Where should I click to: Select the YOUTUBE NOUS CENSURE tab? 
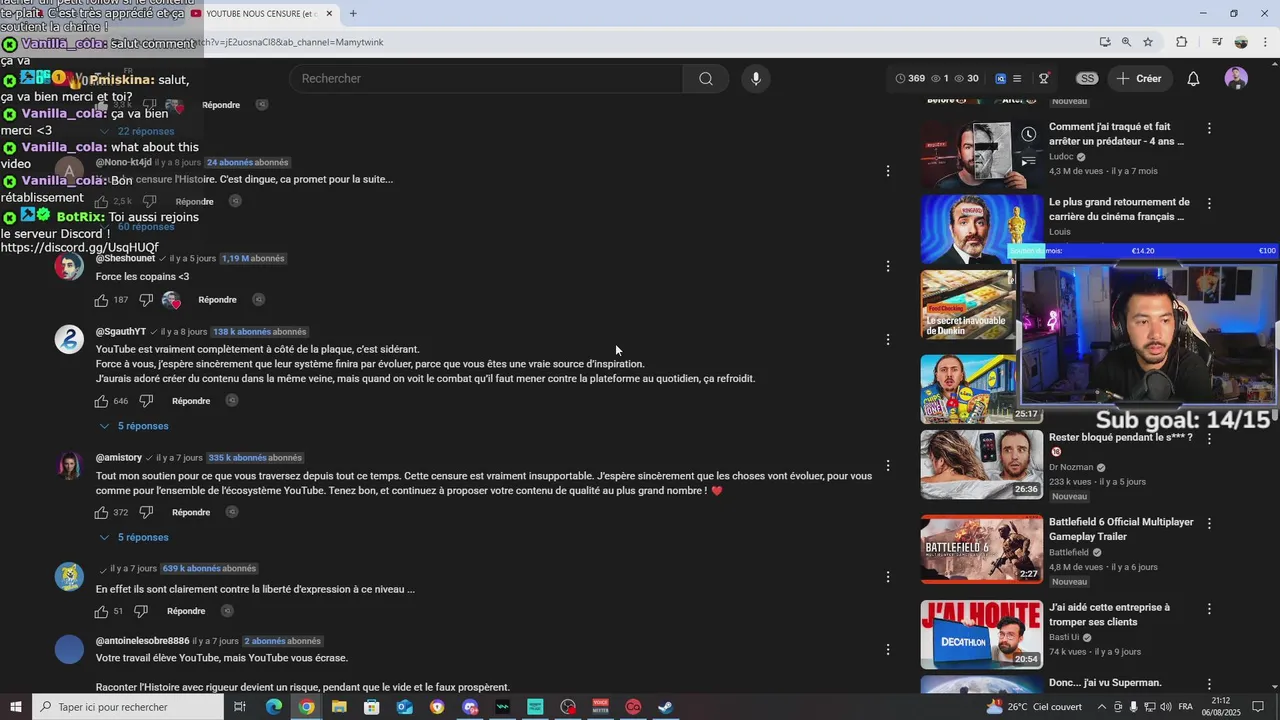(262, 13)
